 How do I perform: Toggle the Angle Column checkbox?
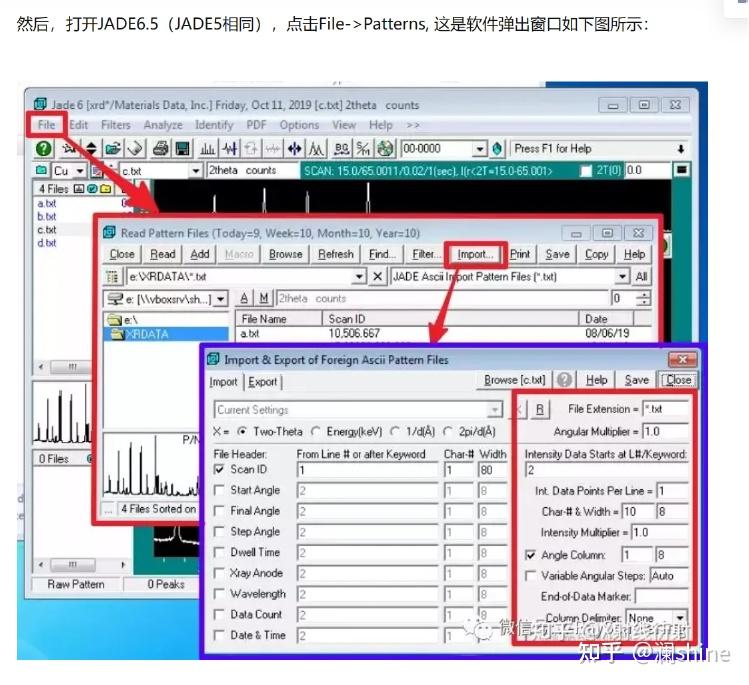(x=530, y=555)
